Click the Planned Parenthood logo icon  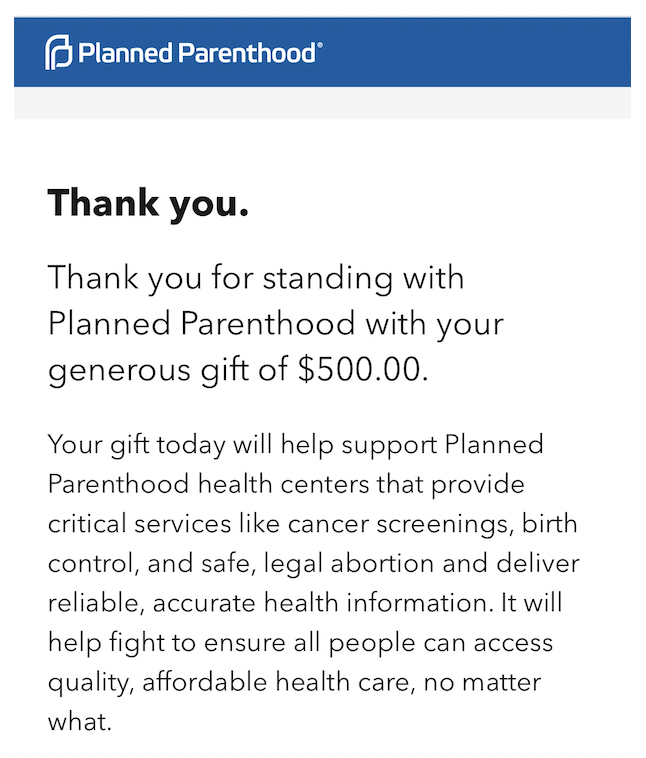tap(59, 52)
